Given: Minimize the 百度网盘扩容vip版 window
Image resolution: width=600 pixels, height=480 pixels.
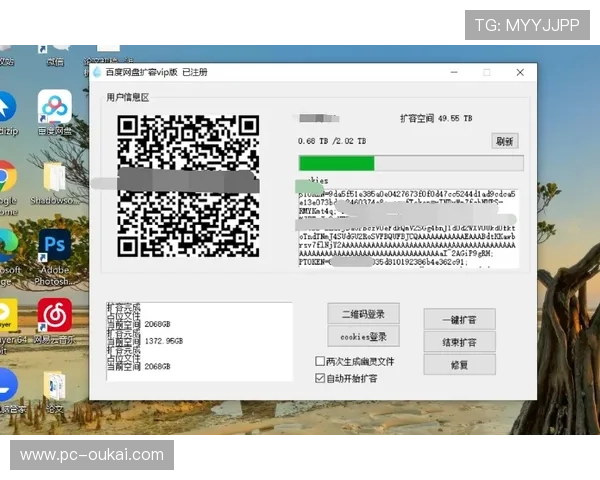Looking at the screenshot, I should pyautogui.click(x=454, y=72).
